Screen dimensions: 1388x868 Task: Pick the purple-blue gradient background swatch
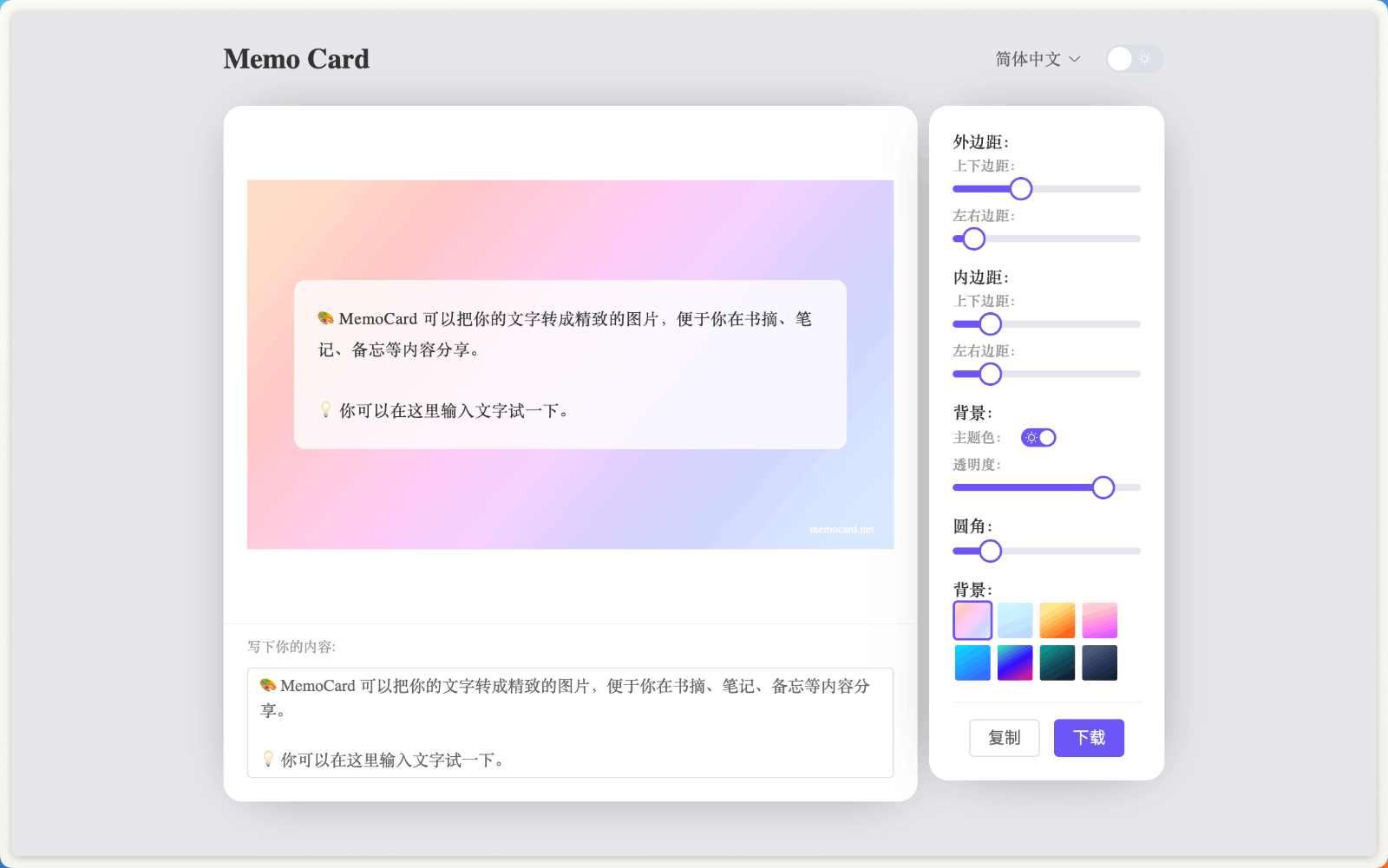pos(1015,662)
